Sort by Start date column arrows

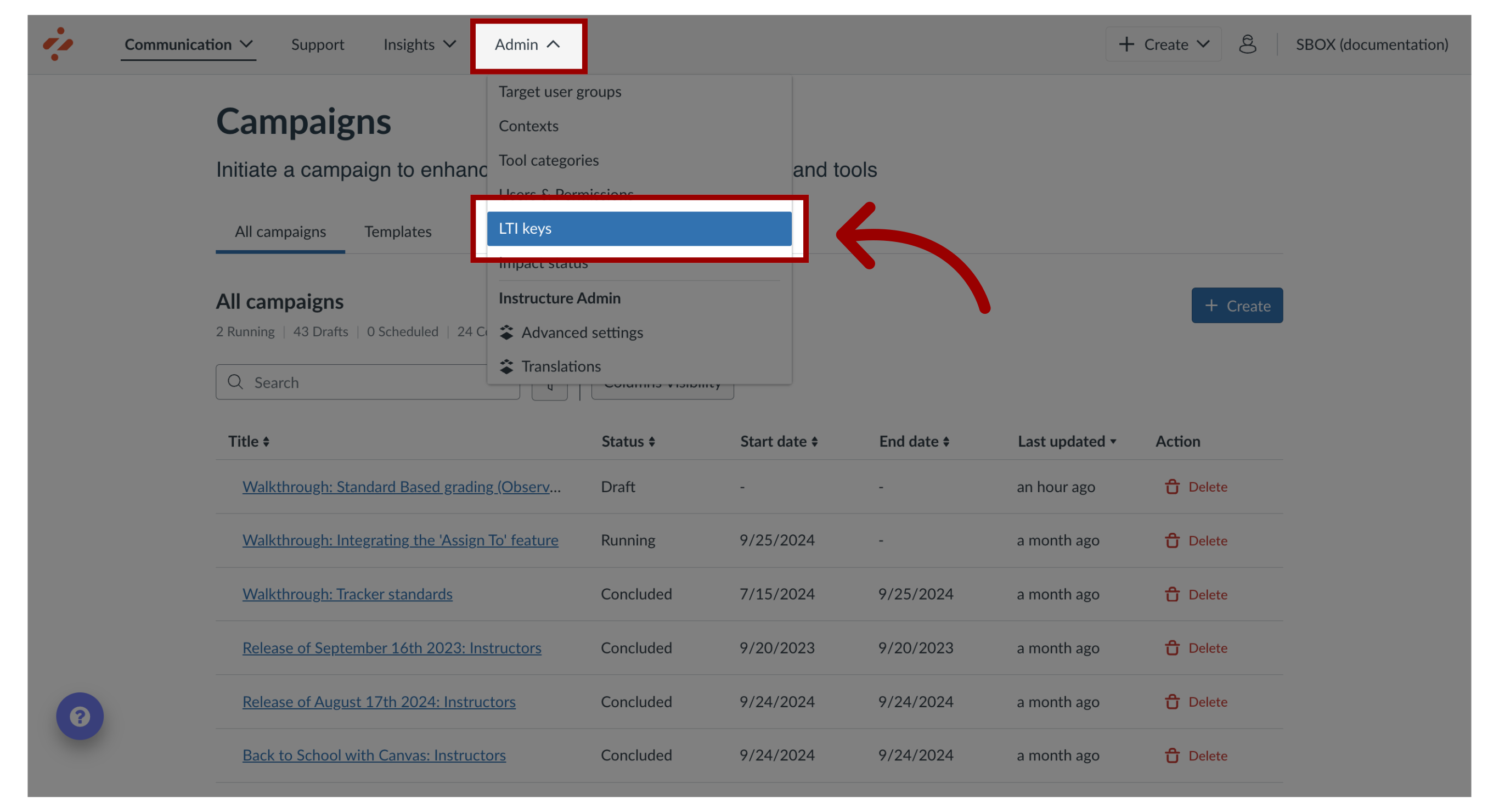tap(814, 442)
